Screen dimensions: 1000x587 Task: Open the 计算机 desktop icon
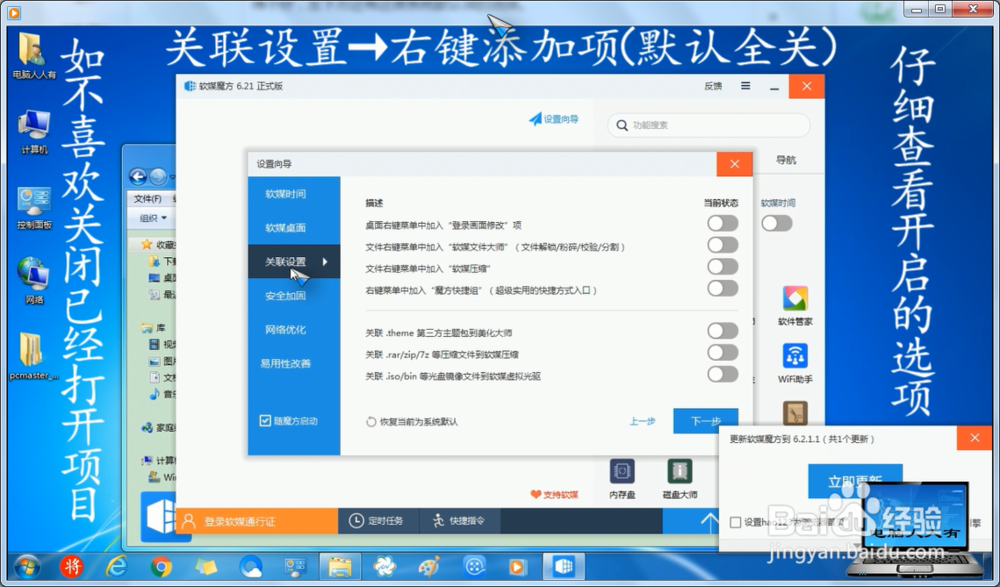34,131
